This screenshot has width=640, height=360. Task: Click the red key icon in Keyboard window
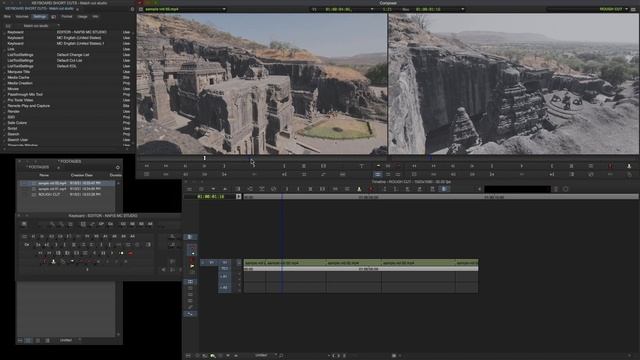(130, 253)
